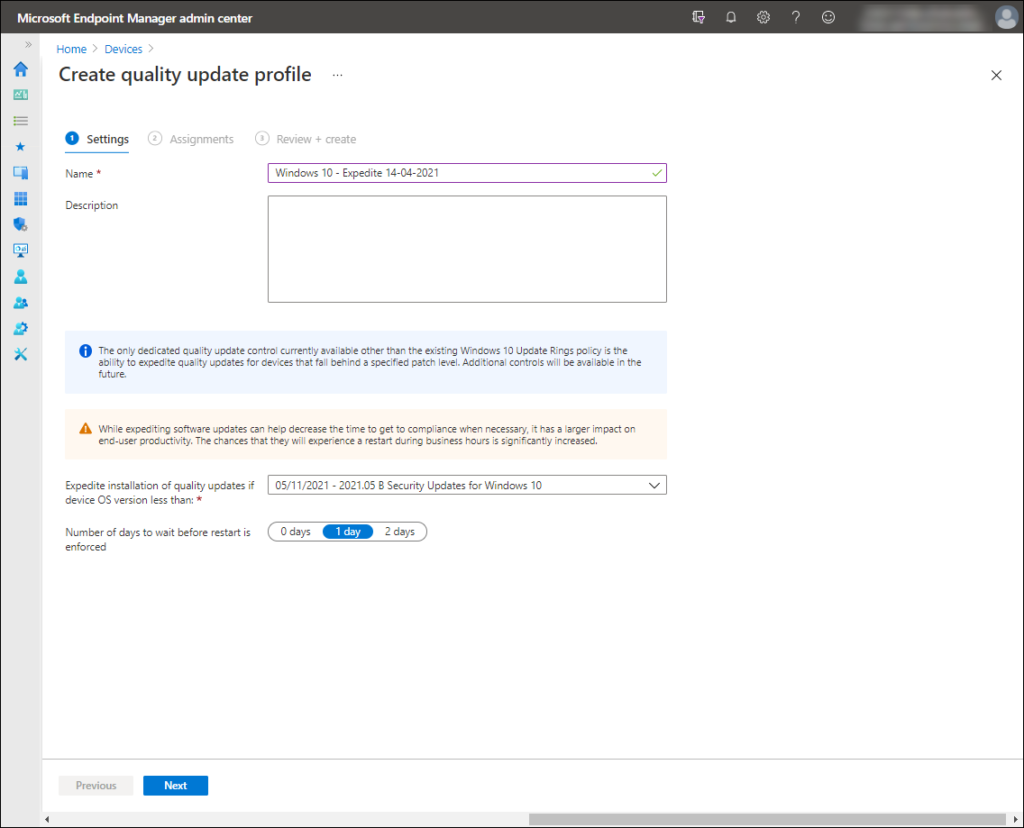
Task: Open the notifications bell icon
Action: pos(731,18)
